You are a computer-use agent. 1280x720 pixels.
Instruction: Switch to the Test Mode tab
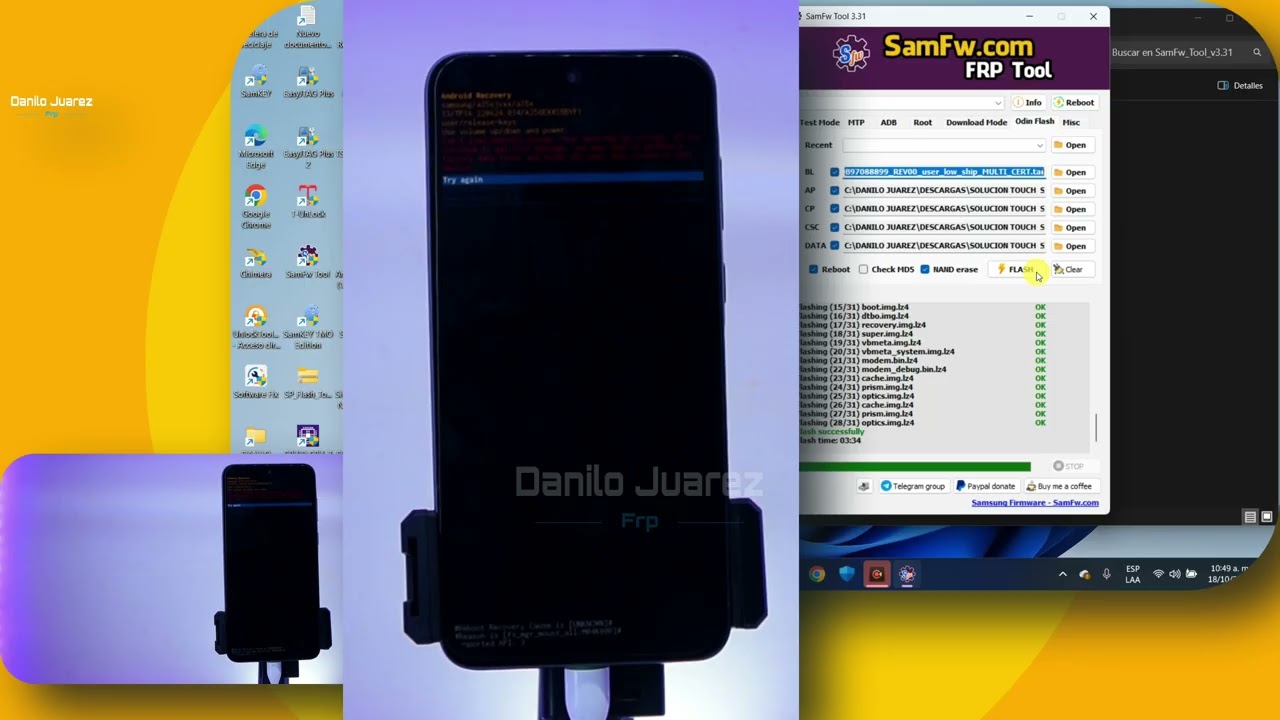(x=819, y=122)
